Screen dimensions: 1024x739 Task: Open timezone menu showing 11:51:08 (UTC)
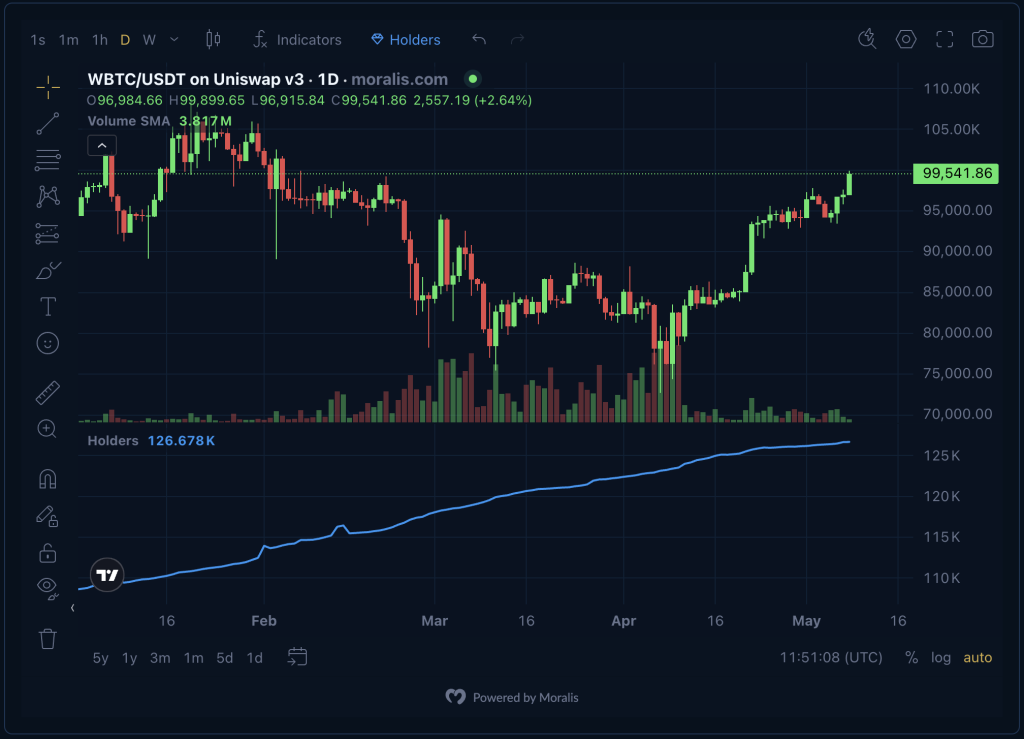(x=831, y=657)
